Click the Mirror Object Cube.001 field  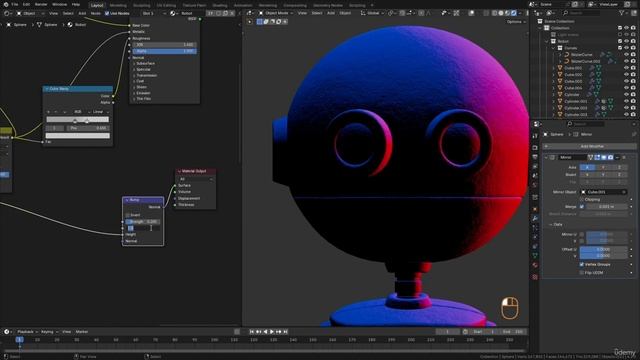click(x=603, y=192)
